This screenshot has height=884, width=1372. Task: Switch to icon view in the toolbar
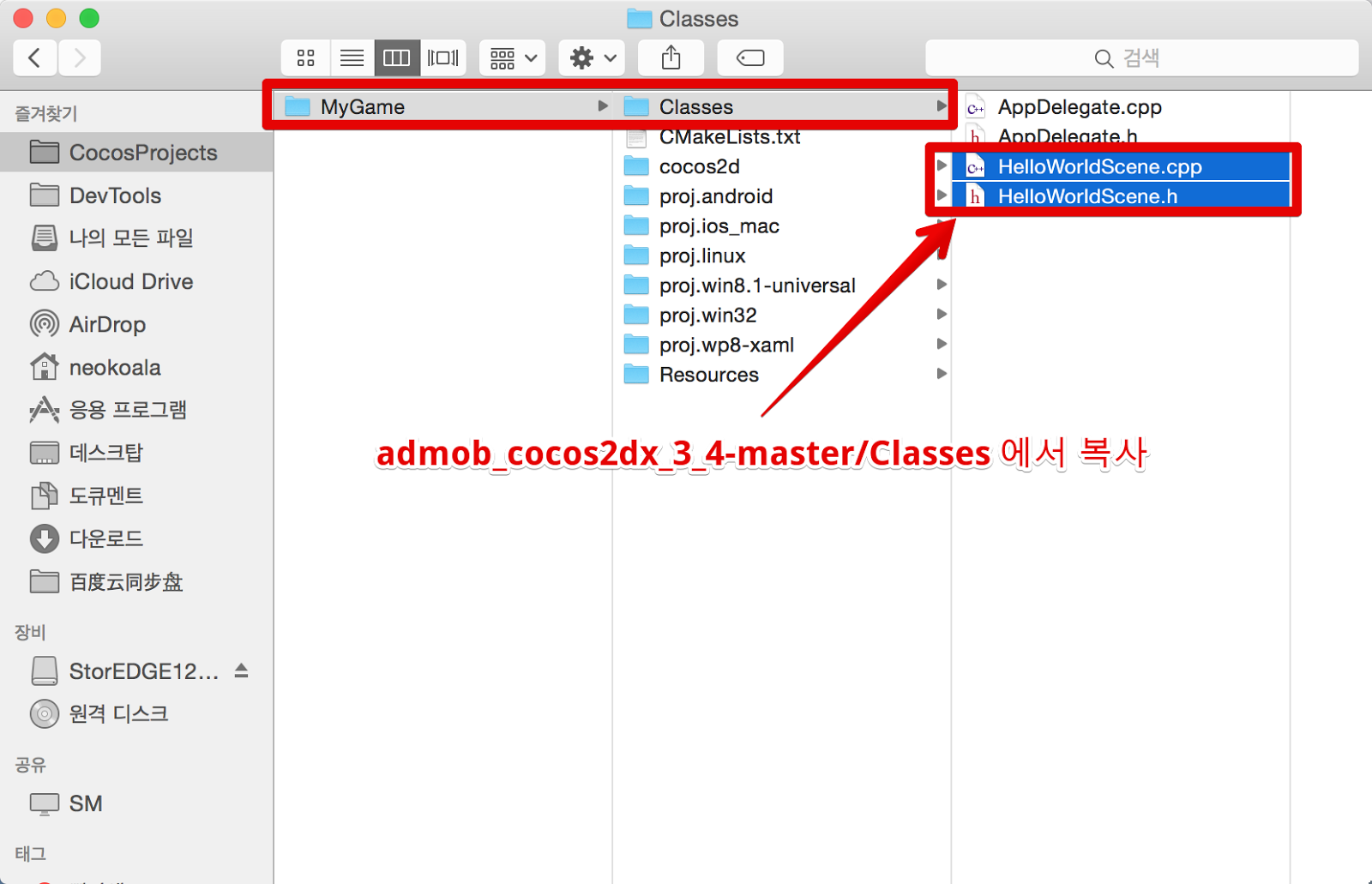pyautogui.click(x=305, y=57)
